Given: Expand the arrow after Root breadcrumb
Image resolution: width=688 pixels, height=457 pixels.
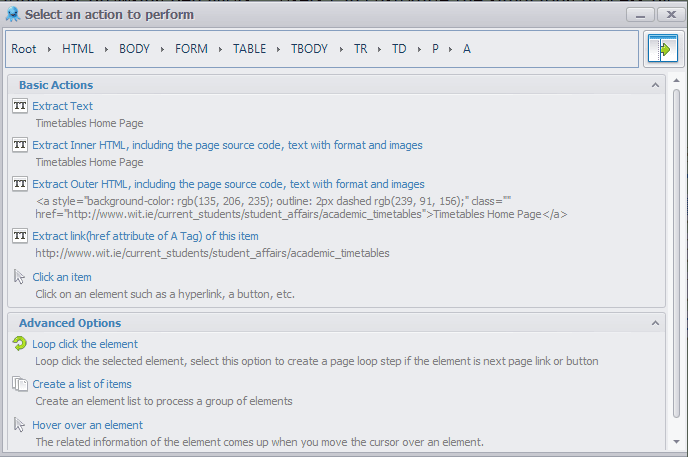Looking at the screenshot, I should (49, 49).
